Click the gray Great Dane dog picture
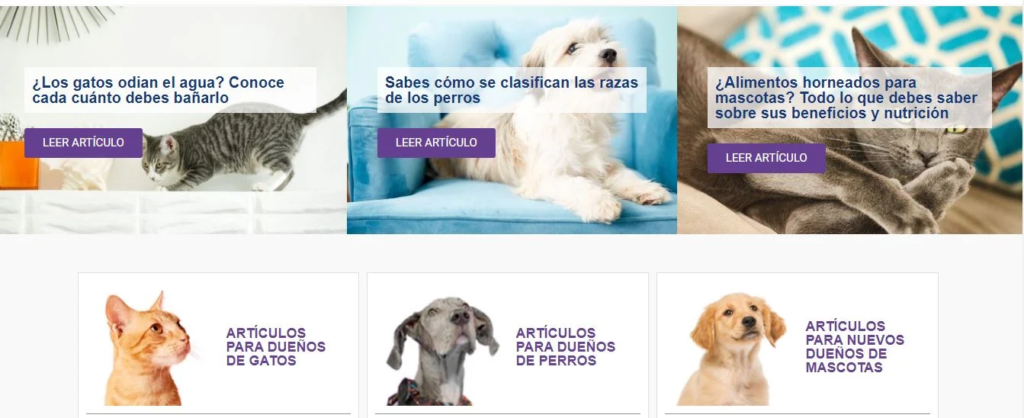The height and width of the screenshot is (418, 1024). [x=442, y=351]
